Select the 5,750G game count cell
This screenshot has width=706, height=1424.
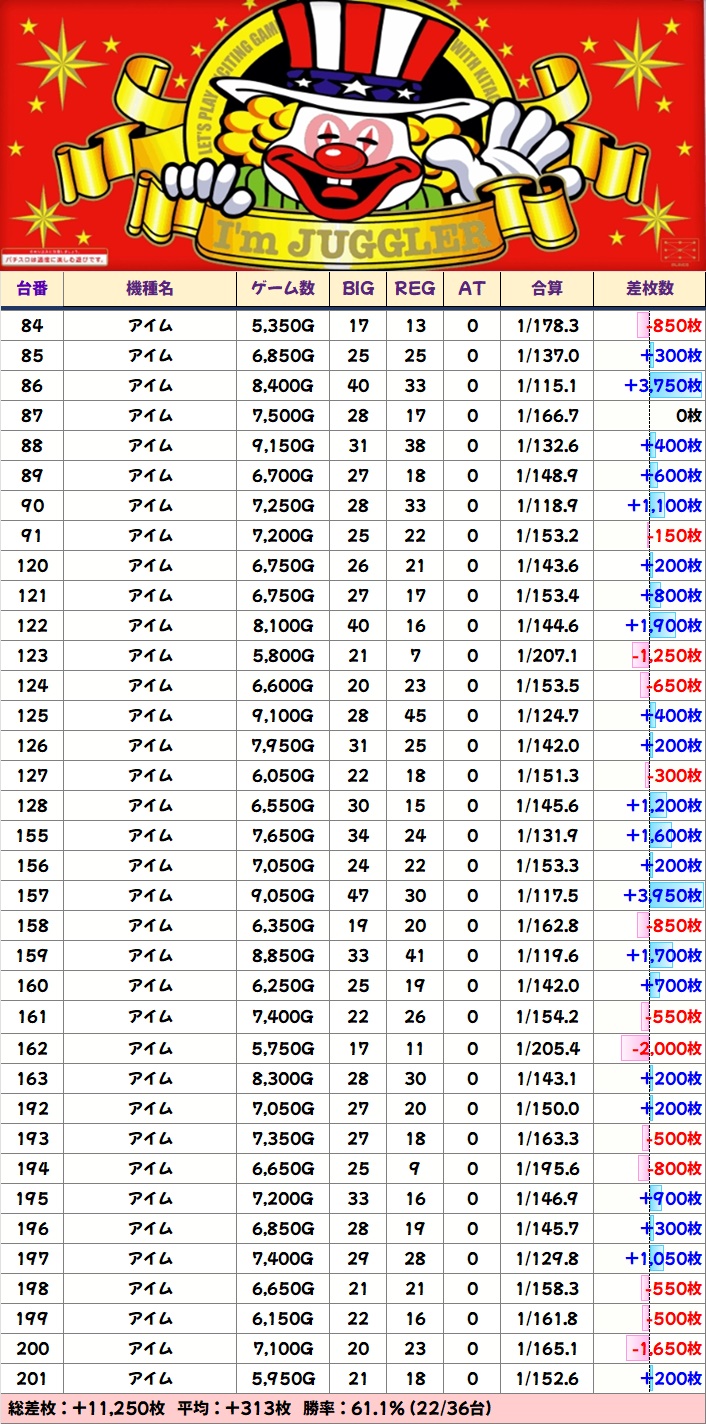[x=284, y=1048]
